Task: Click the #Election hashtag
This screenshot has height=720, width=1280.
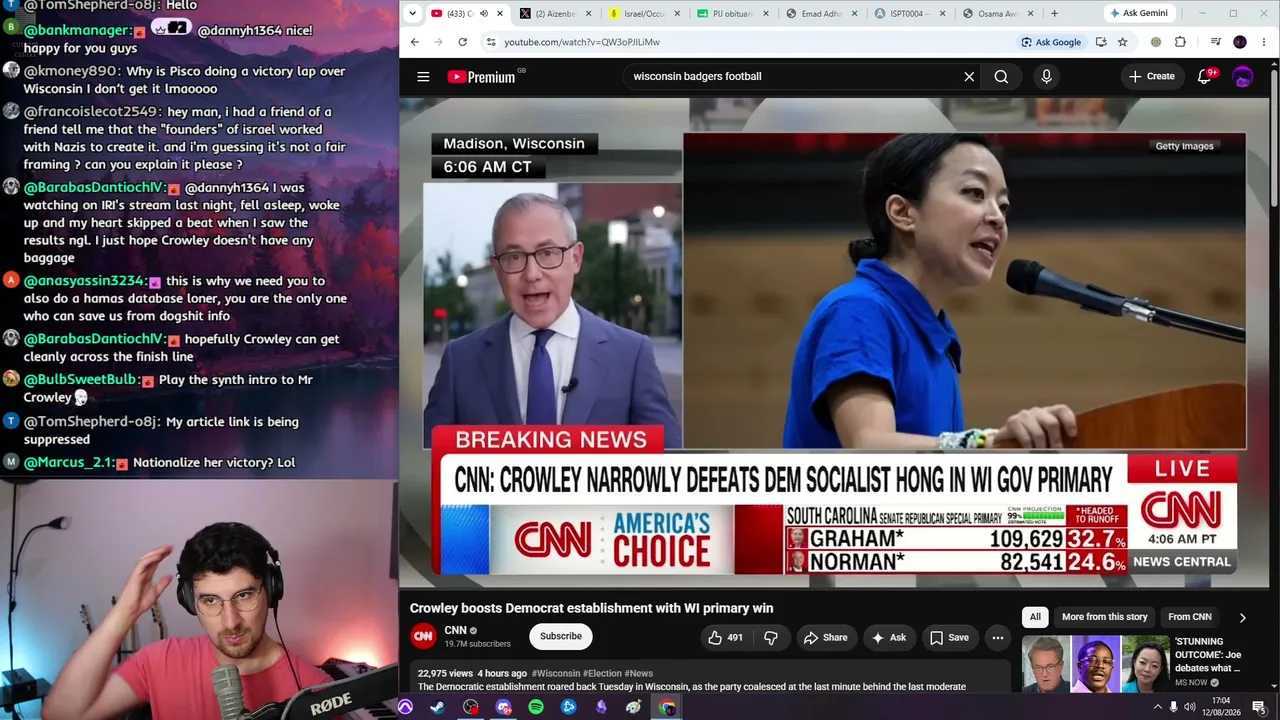Action: (602, 674)
